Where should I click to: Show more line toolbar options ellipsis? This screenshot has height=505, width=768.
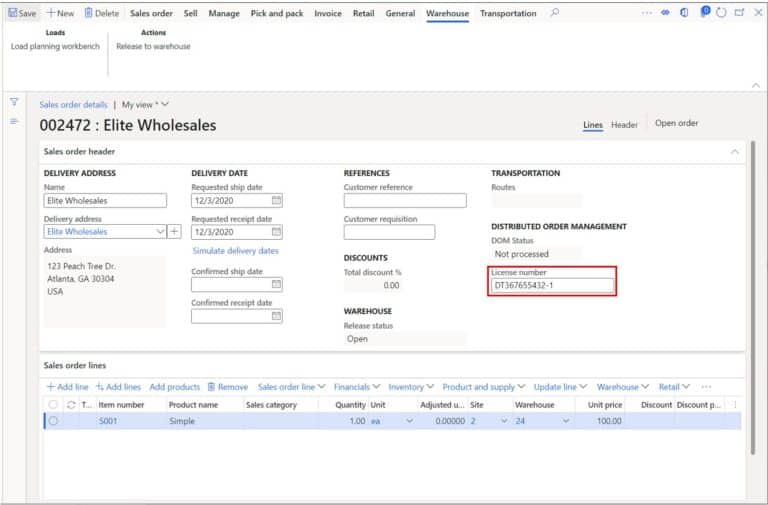click(x=706, y=387)
